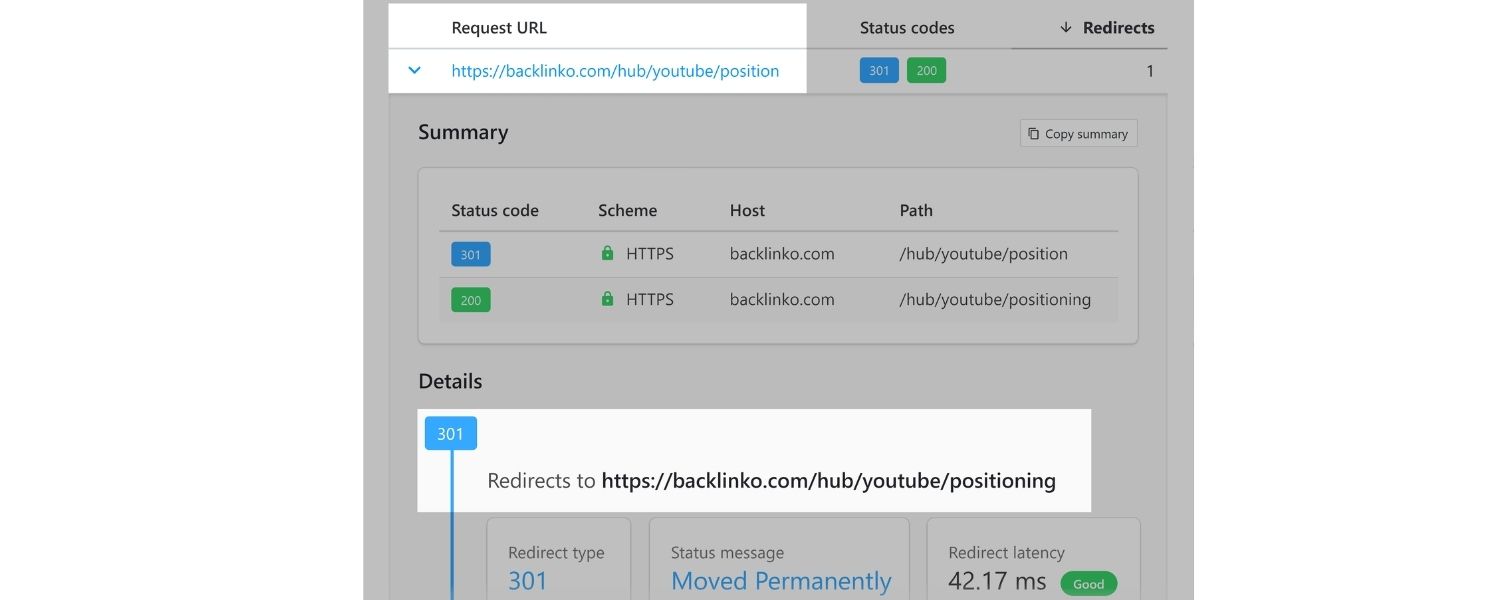Click the Copy summary button
1500x600 pixels.
coord(1078,132)
